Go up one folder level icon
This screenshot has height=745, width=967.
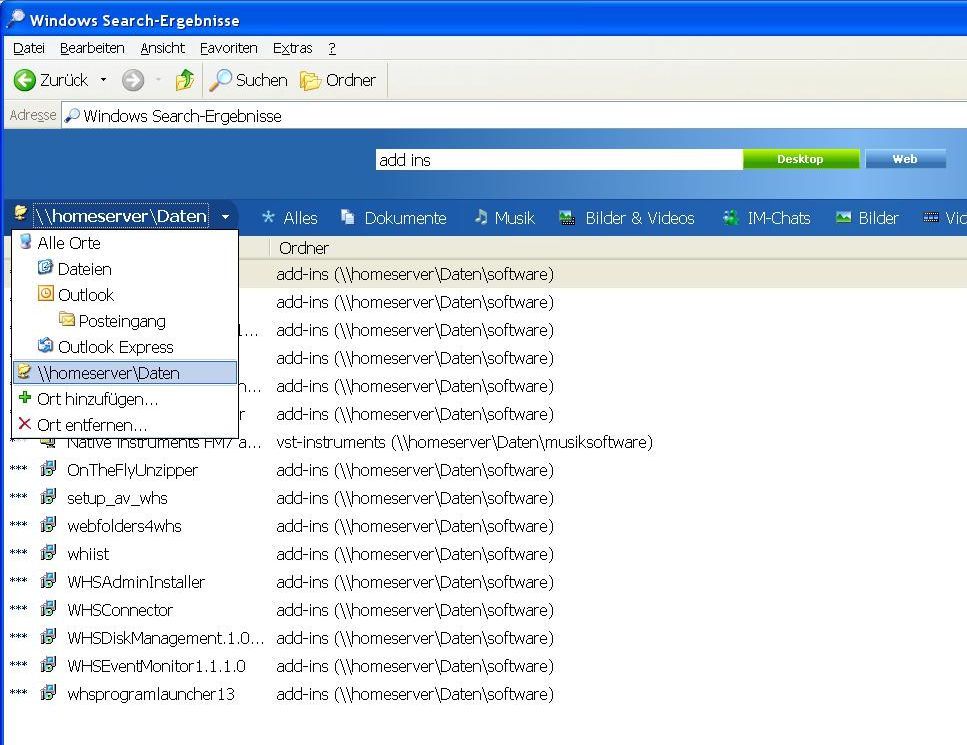(x=184, y=80)
